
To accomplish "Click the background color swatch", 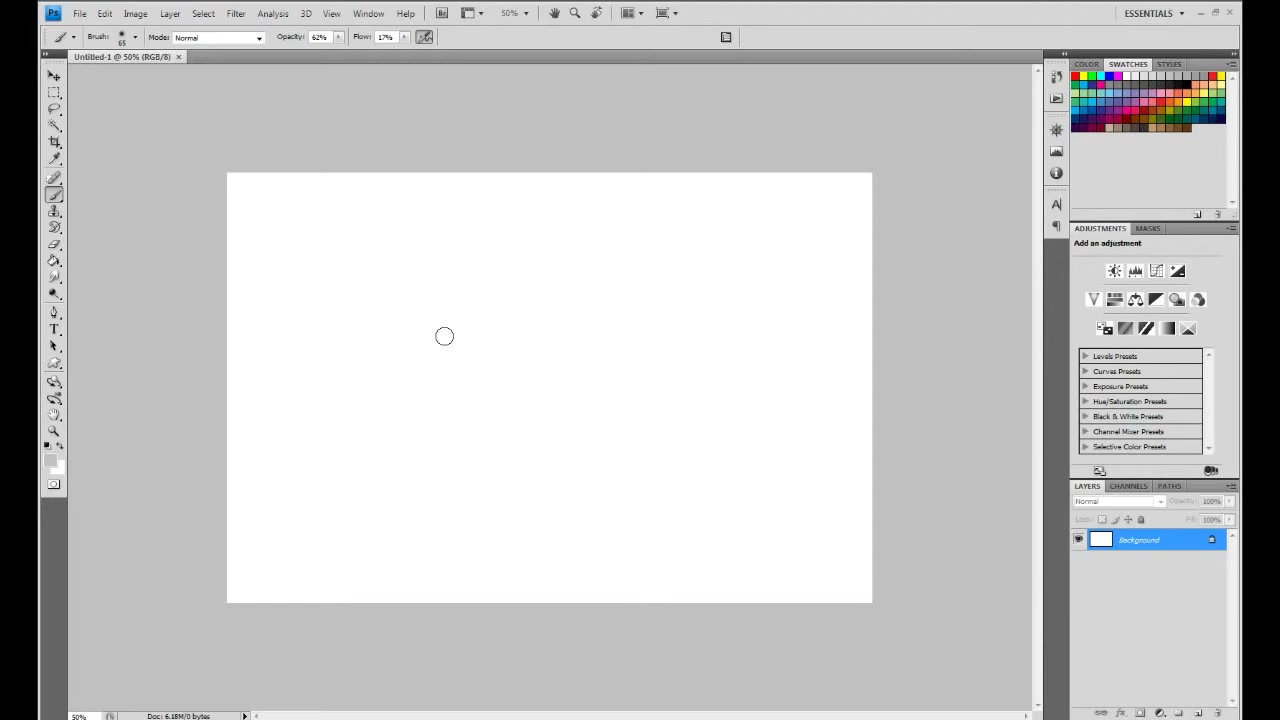I will click(58, 467).
